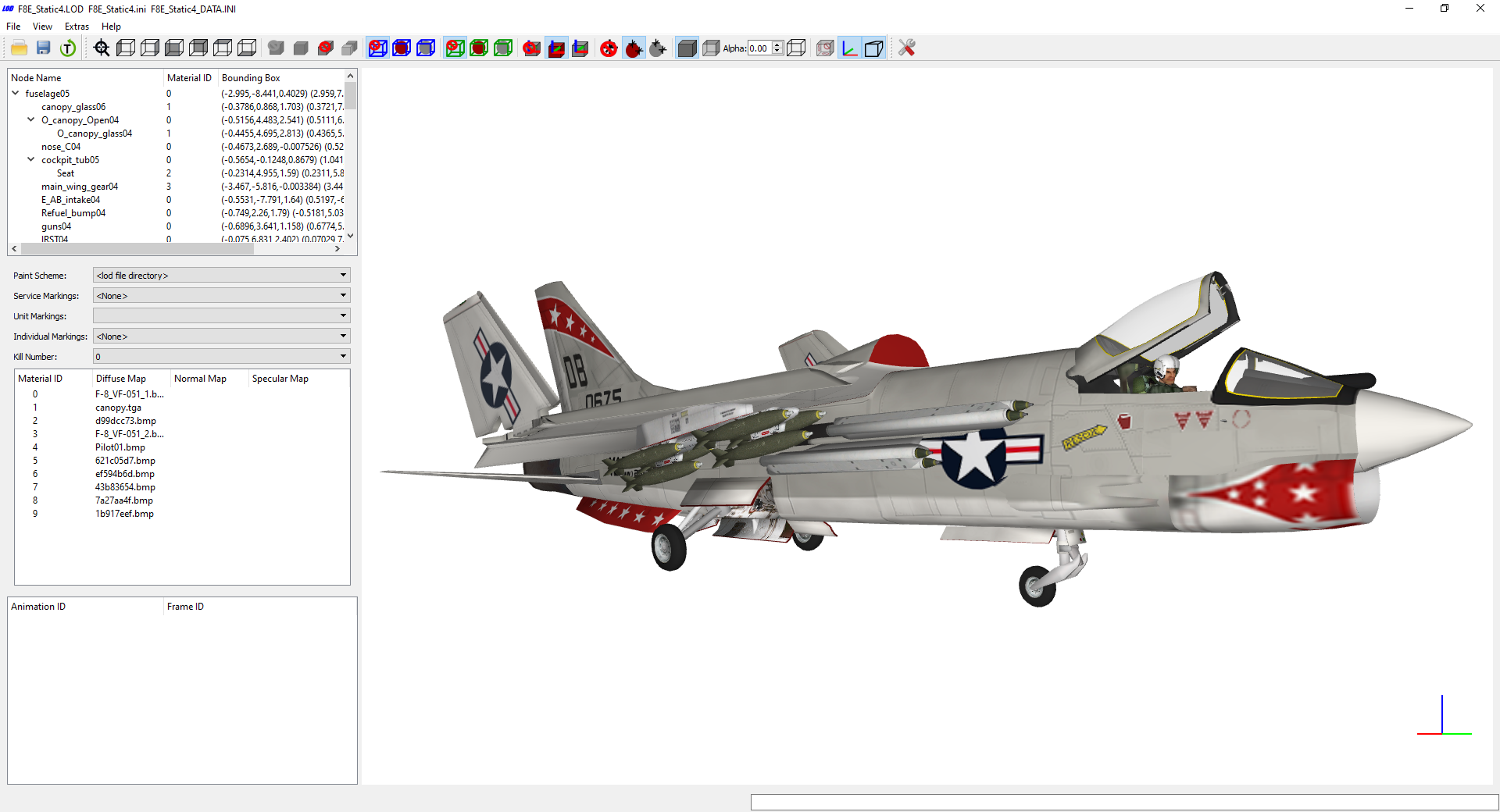Select the main_wing_gear04 node row
The height and width of the screenshot is (812, 1500).
click(x=176, y=187)
